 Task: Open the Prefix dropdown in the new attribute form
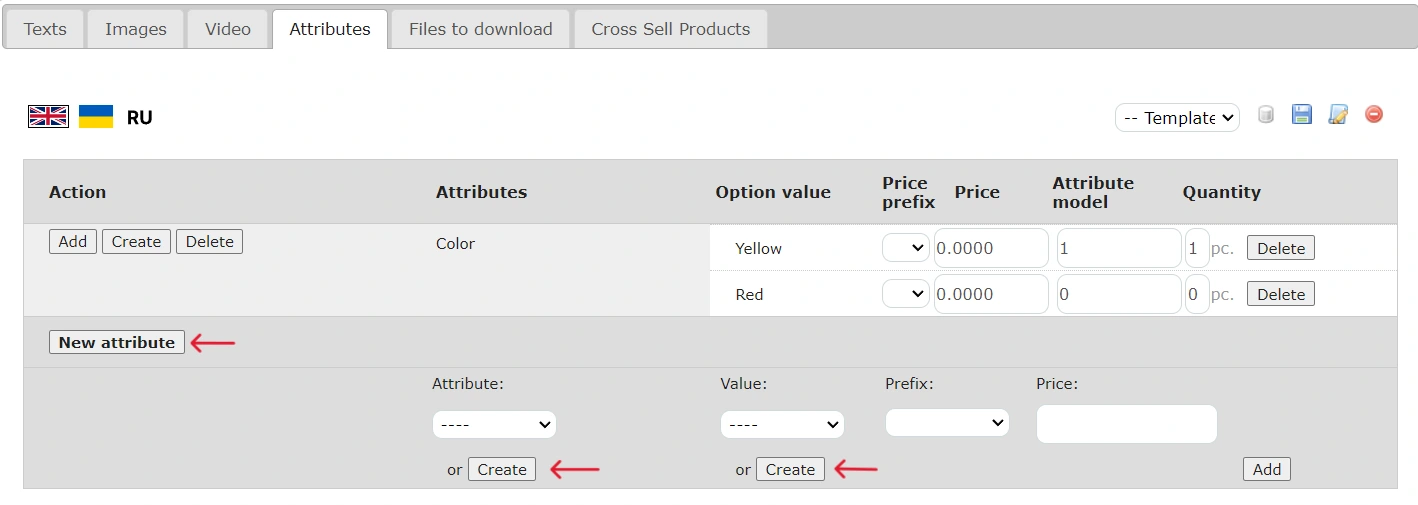pos(947,423)
